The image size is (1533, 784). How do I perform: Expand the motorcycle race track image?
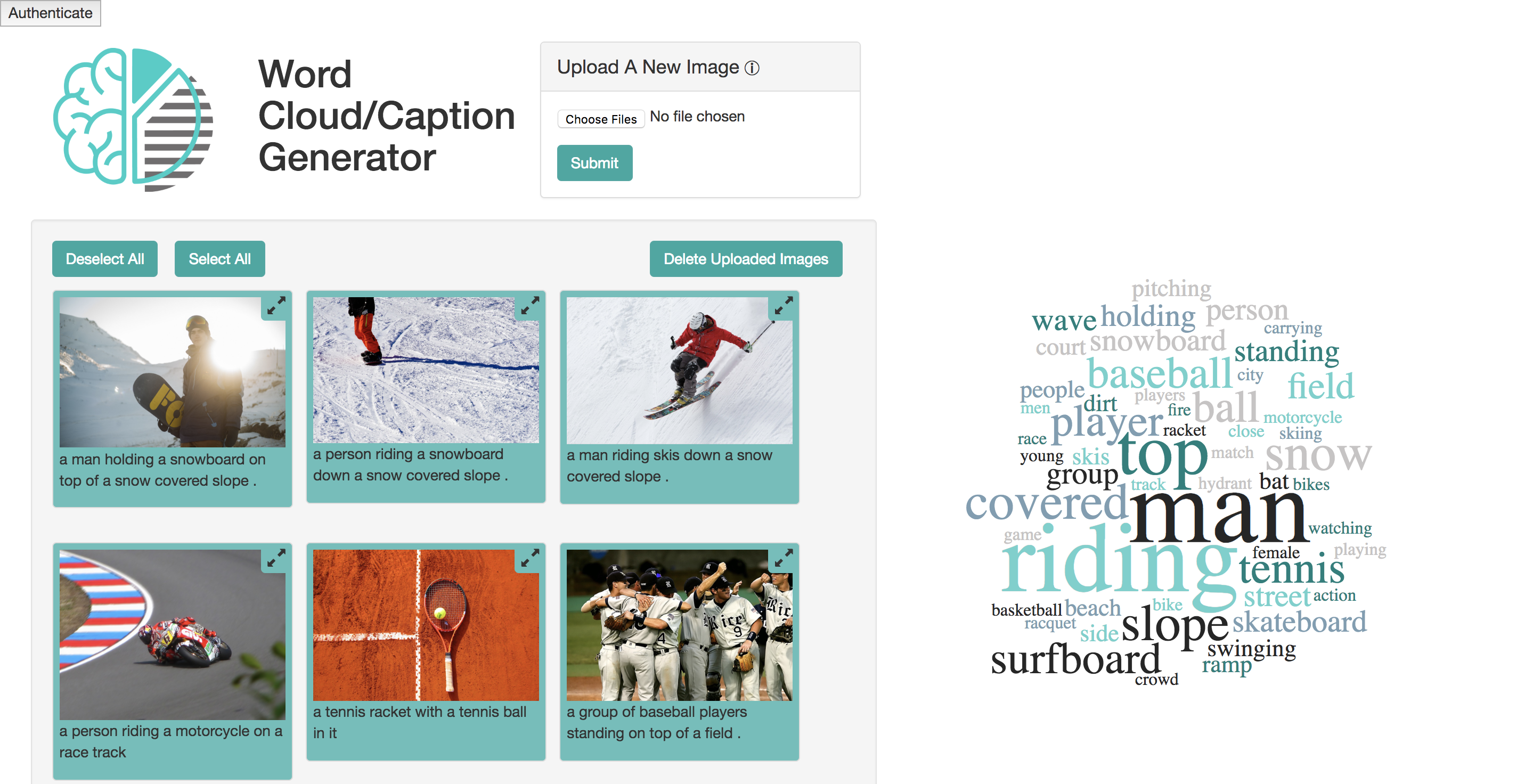click(x=275, y=559)
